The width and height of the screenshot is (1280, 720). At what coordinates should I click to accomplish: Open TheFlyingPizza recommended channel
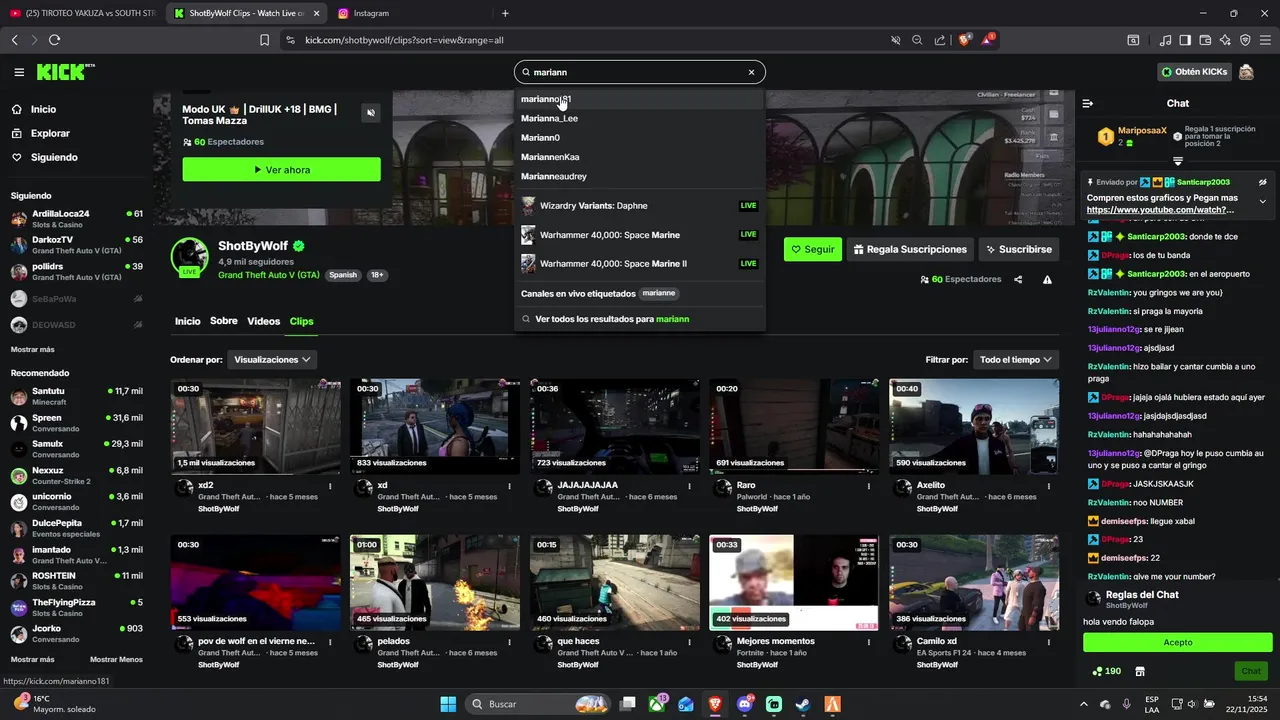click(76, 607)
